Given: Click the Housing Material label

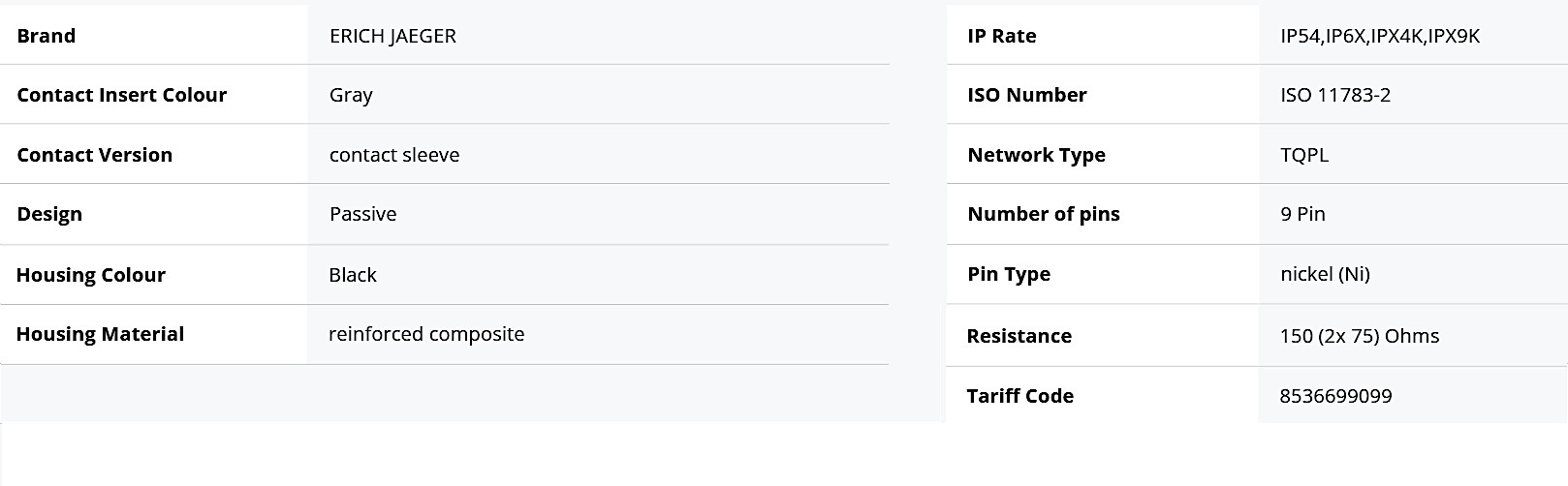Looking at the screenshot, I should [100, 334].
